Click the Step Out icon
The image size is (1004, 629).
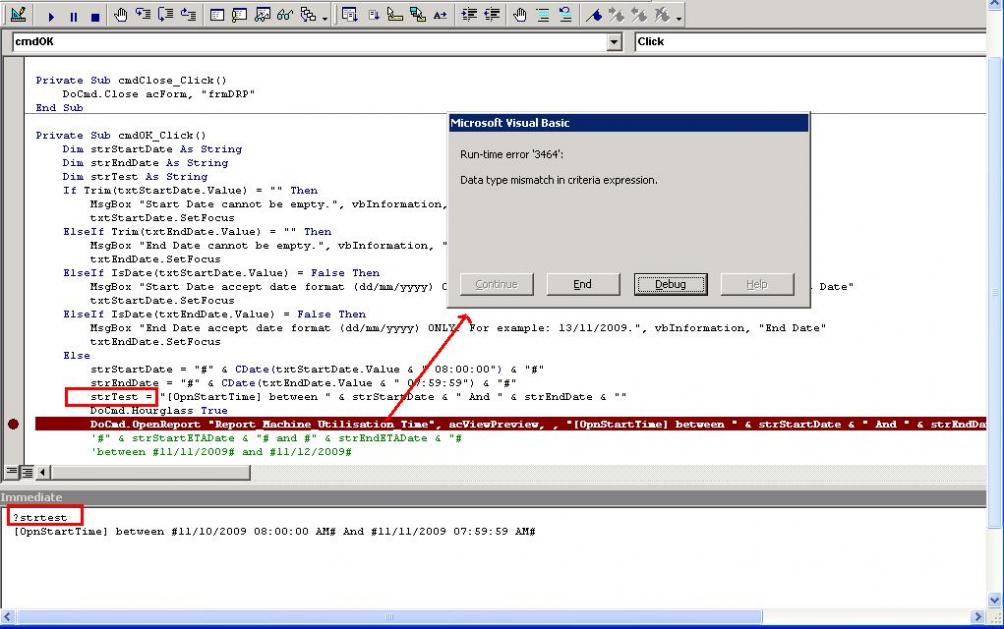point(188,15)
